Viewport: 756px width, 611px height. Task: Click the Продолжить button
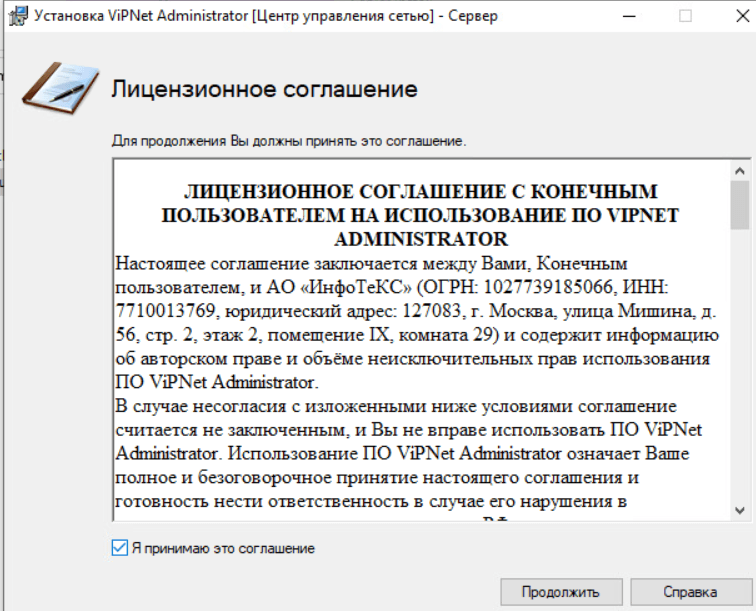pos(561,592)
